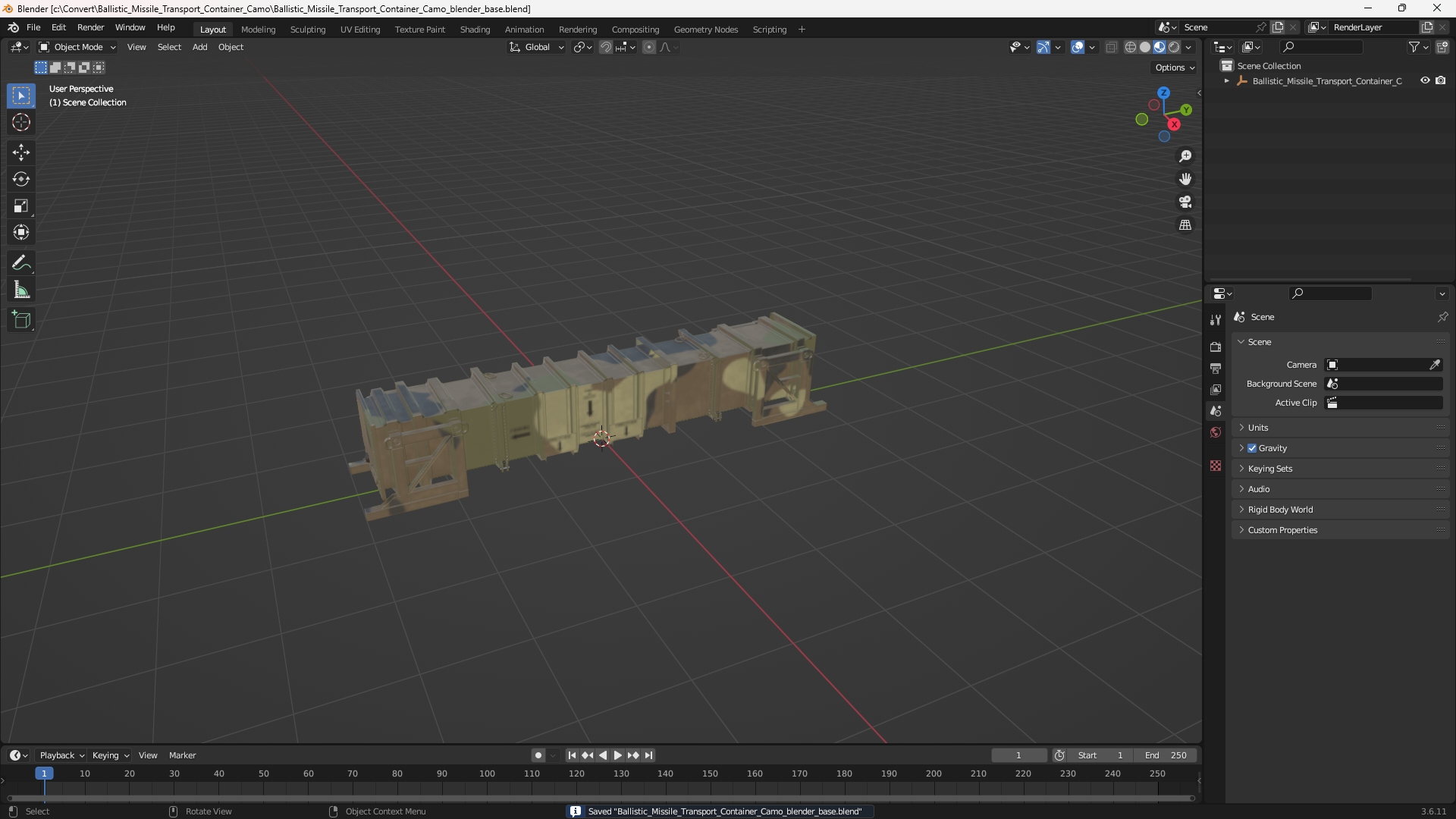The width and height of the screenshot is (1456, 819).
Task: Switch to rendered shading mode
Action: click(1174, 47)
